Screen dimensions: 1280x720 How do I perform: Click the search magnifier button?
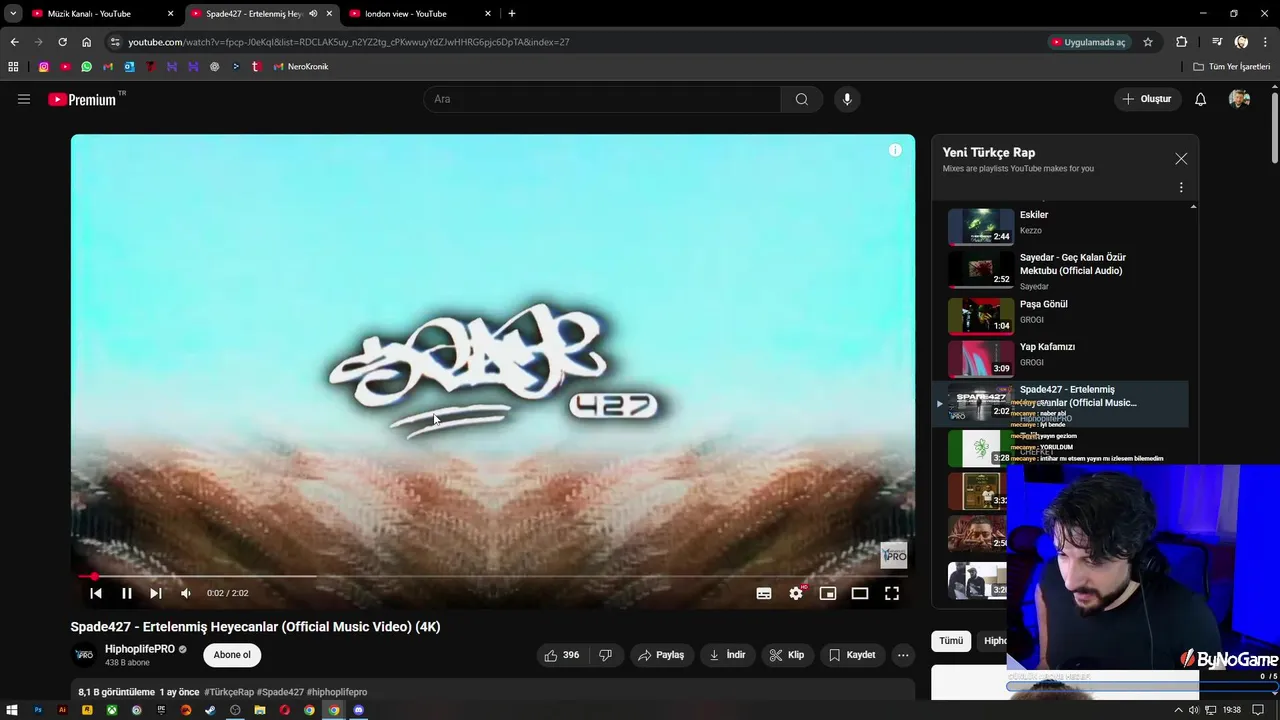(x=801, y=99)
